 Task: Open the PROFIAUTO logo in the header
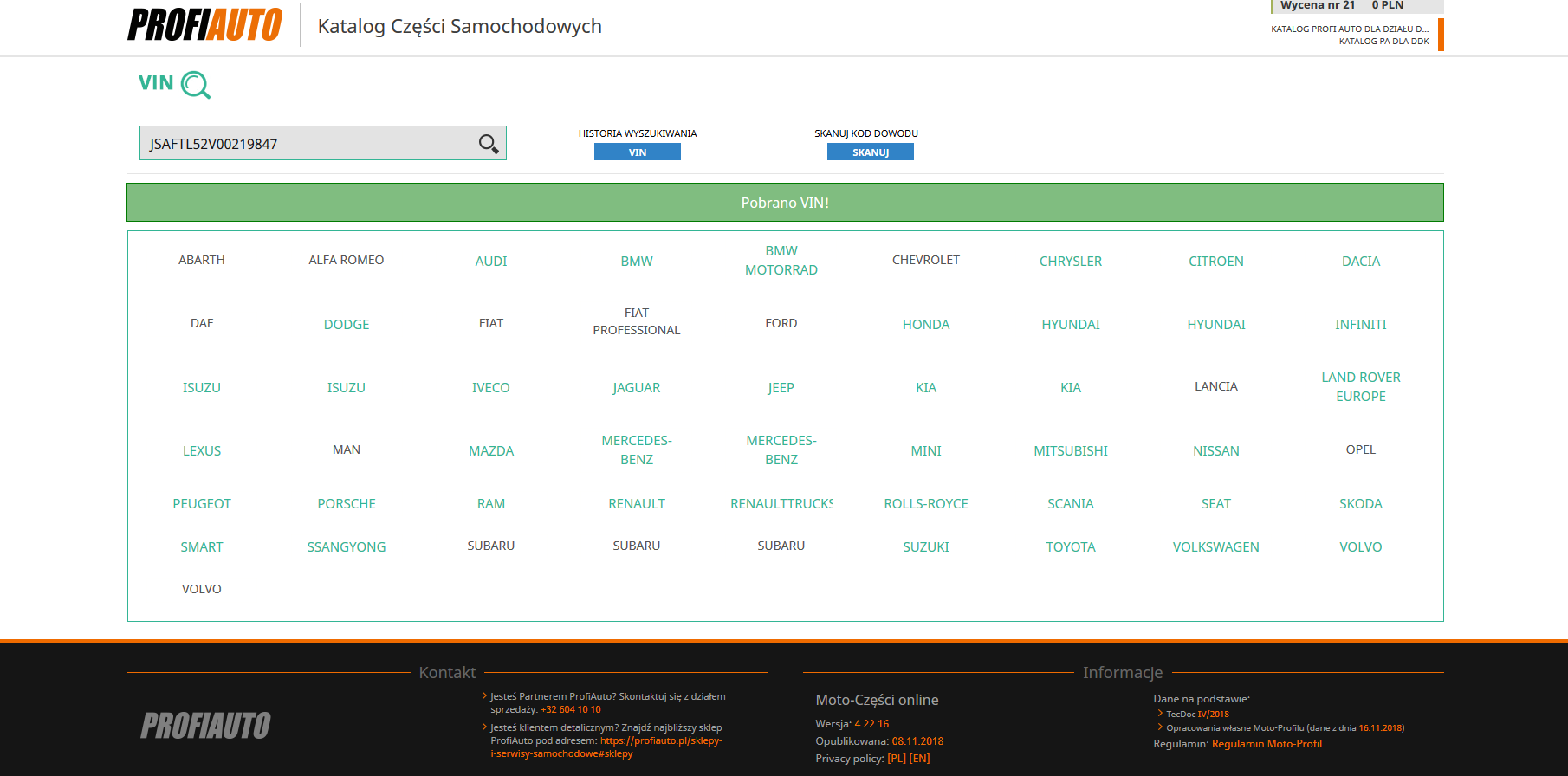(205, 24)
